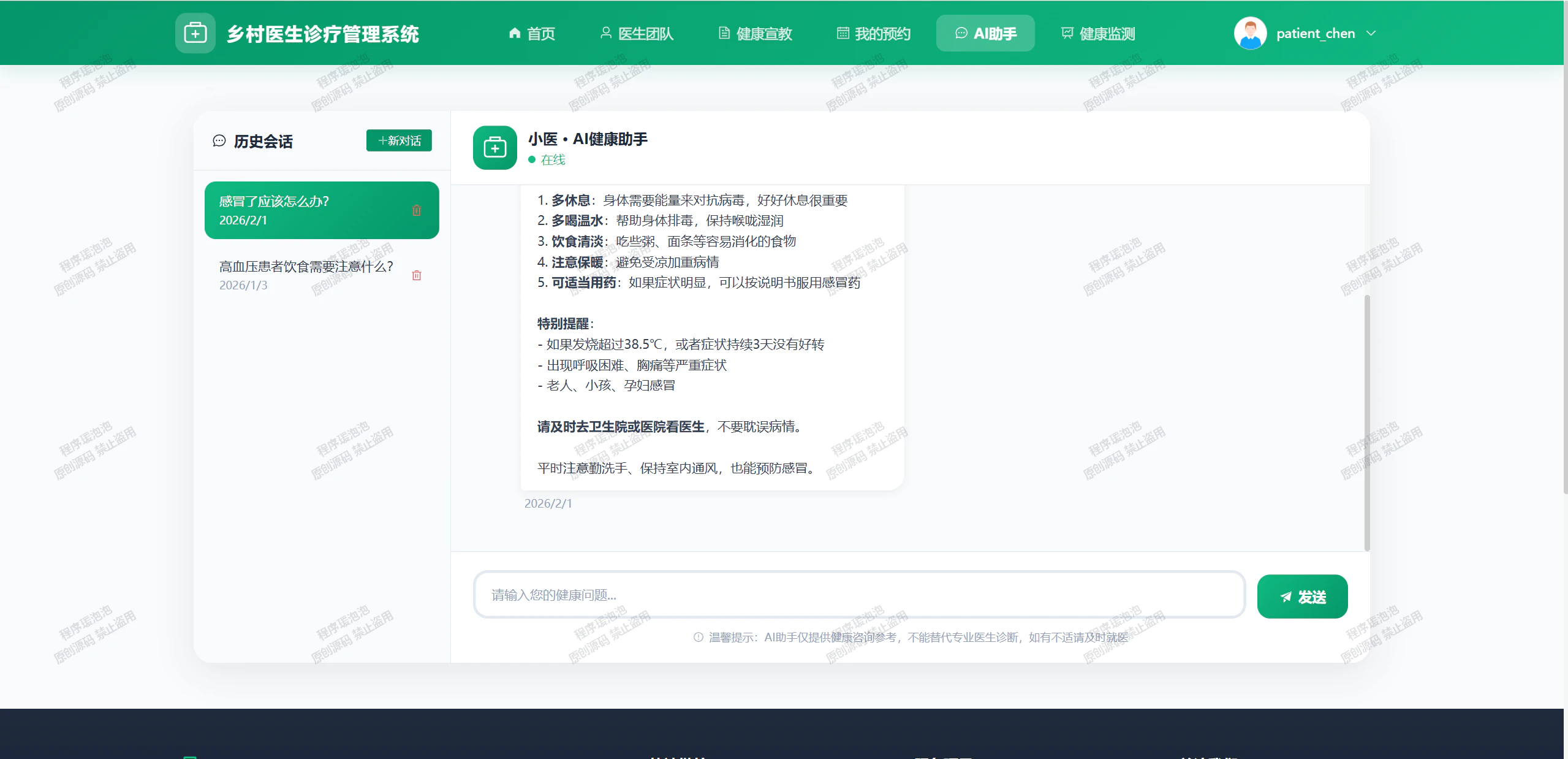Click the 饮食清淡 list item text

[667, 242]
